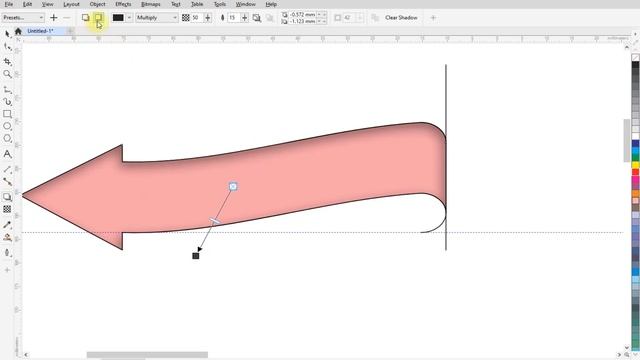This screenshot has height=360, width=640.
Task: Open toolbox quick customize plus button
Action: pyautogui.click(x=7, y=270)
